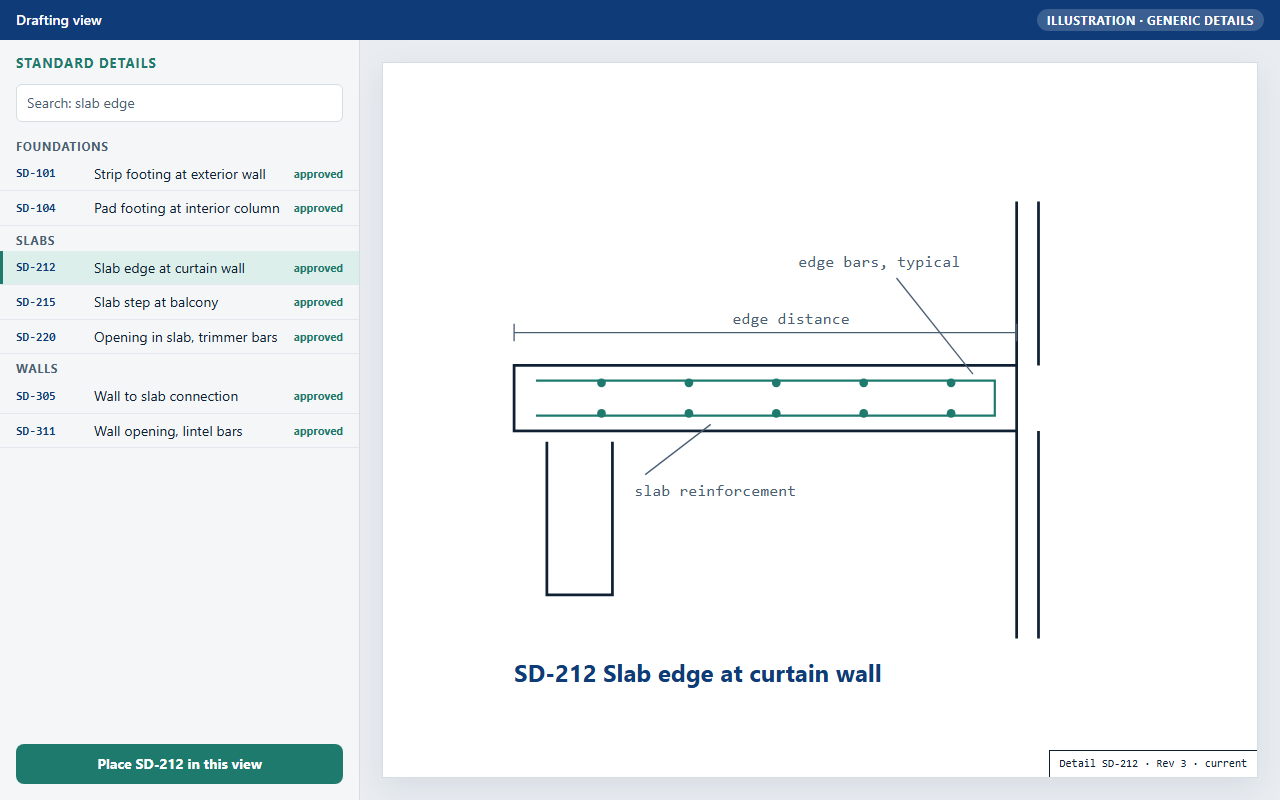
Task: Select SD-104 Pad footing at interior column
Action: 179,208
